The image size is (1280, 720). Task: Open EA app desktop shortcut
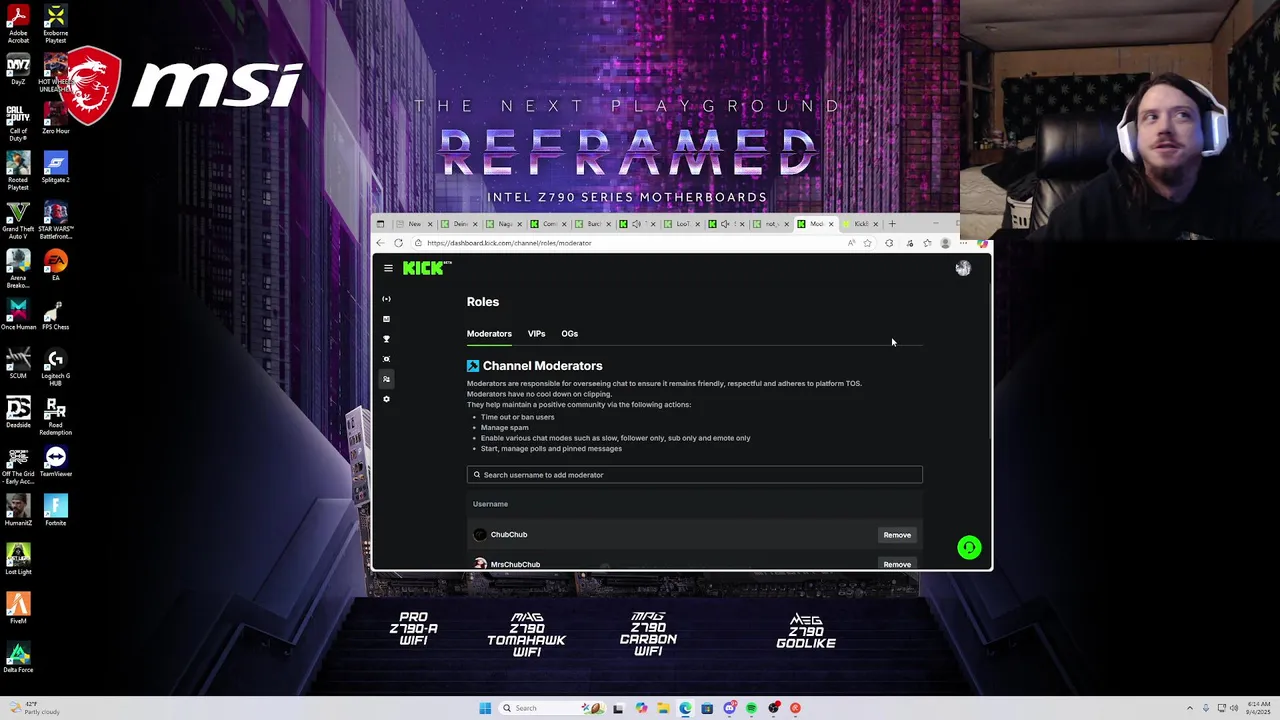click(55, 265)
